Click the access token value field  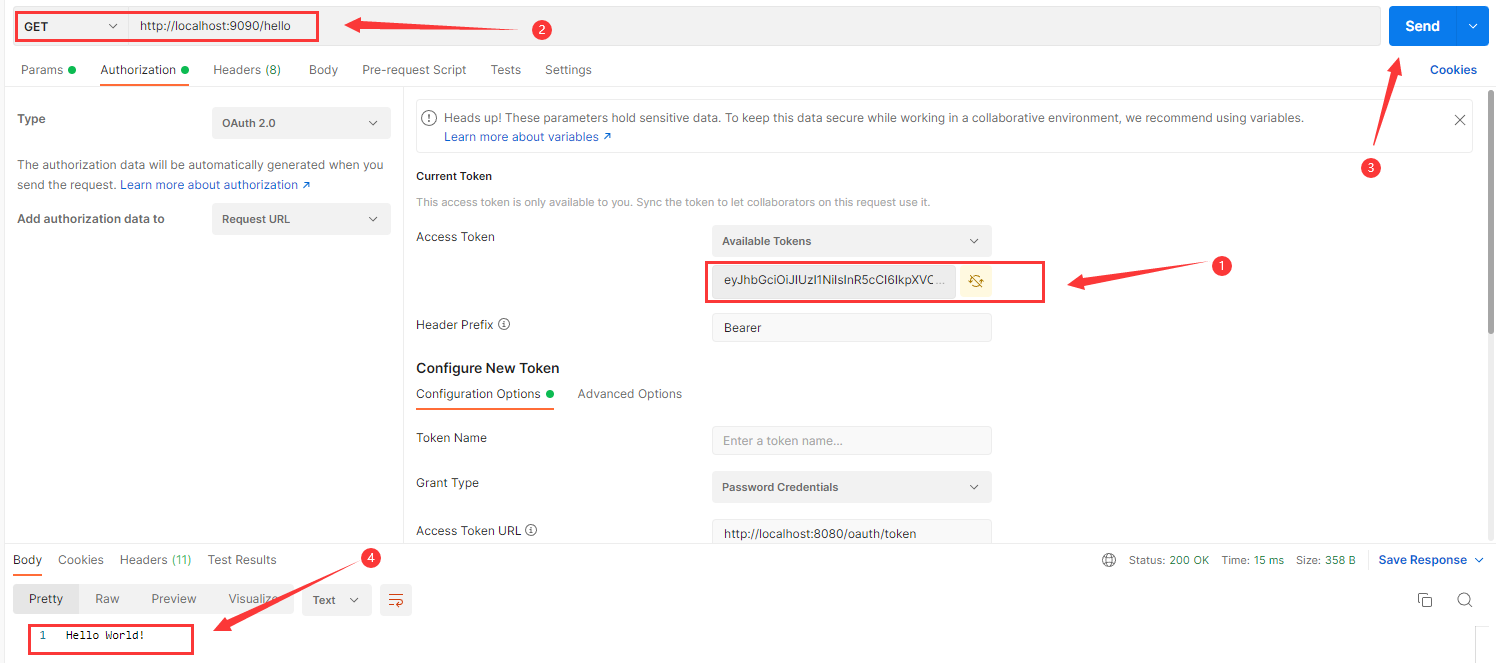pyautogui.click(x=834, y=281)
